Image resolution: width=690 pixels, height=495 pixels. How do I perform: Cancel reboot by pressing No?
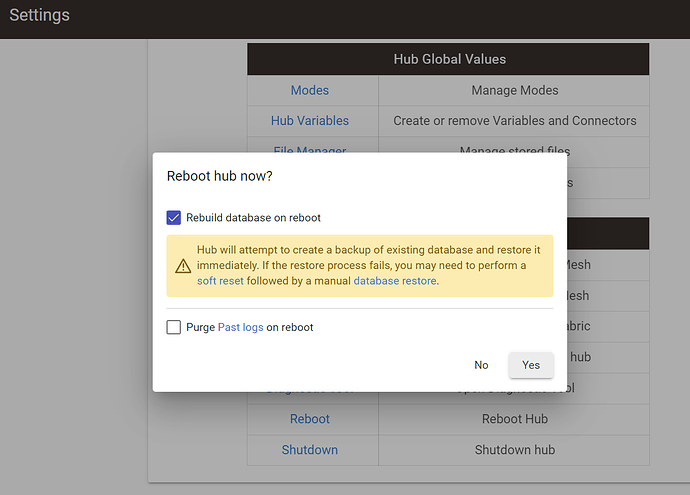point(481,365)
